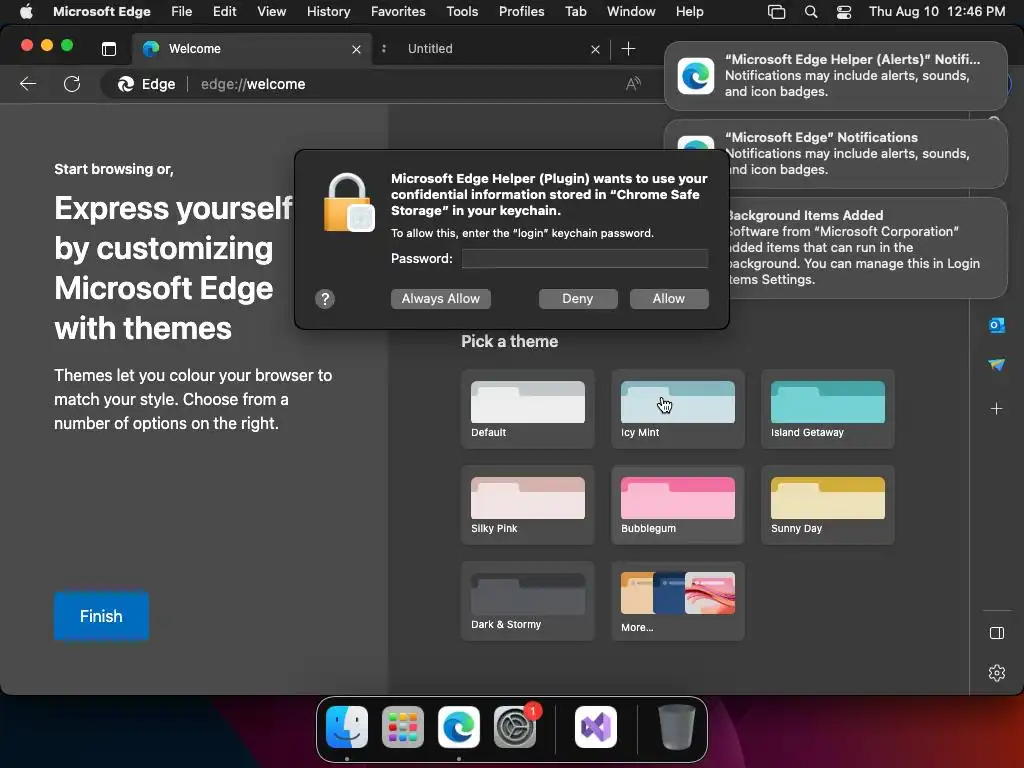Select the Icy Mint theme
Viewport: 1024px width, 768px height.
(x=678, y=409)
